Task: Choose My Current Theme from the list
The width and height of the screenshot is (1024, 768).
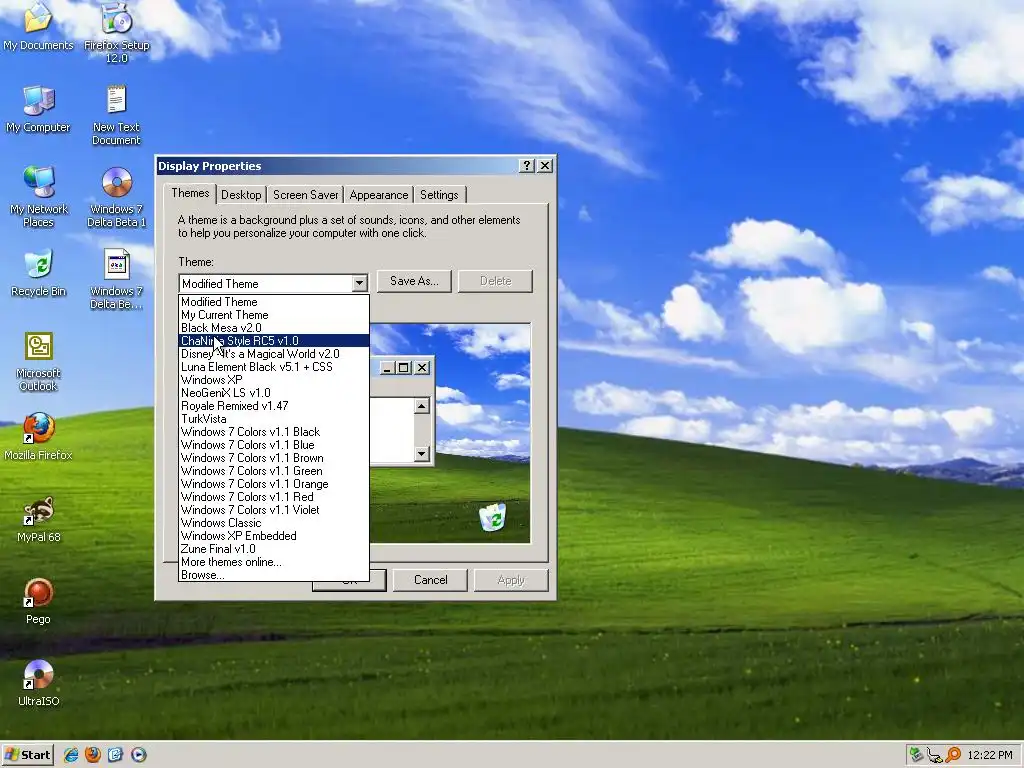Action: 274,315
